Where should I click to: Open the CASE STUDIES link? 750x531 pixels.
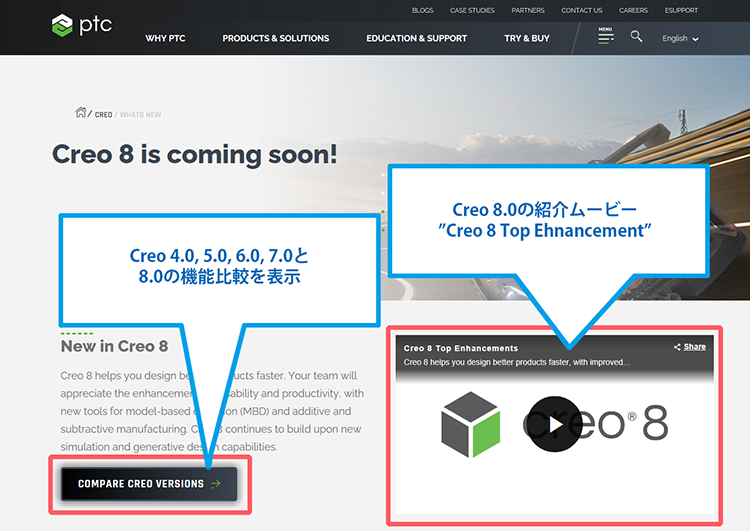(472, 11)
